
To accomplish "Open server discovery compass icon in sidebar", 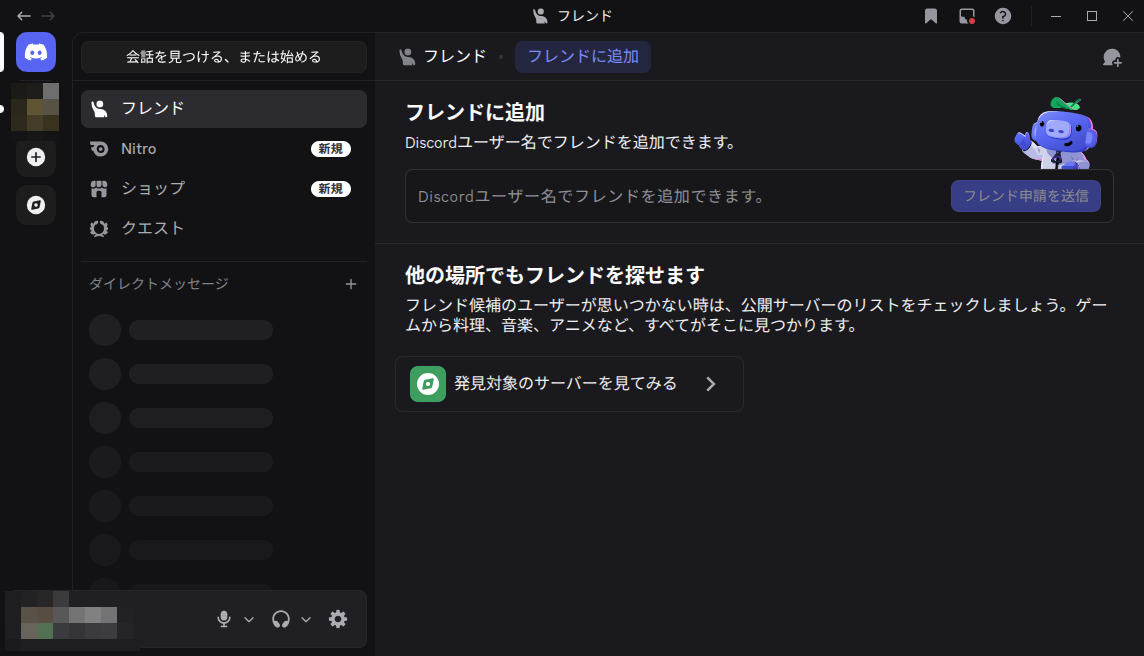I will (x=36, y=205).
